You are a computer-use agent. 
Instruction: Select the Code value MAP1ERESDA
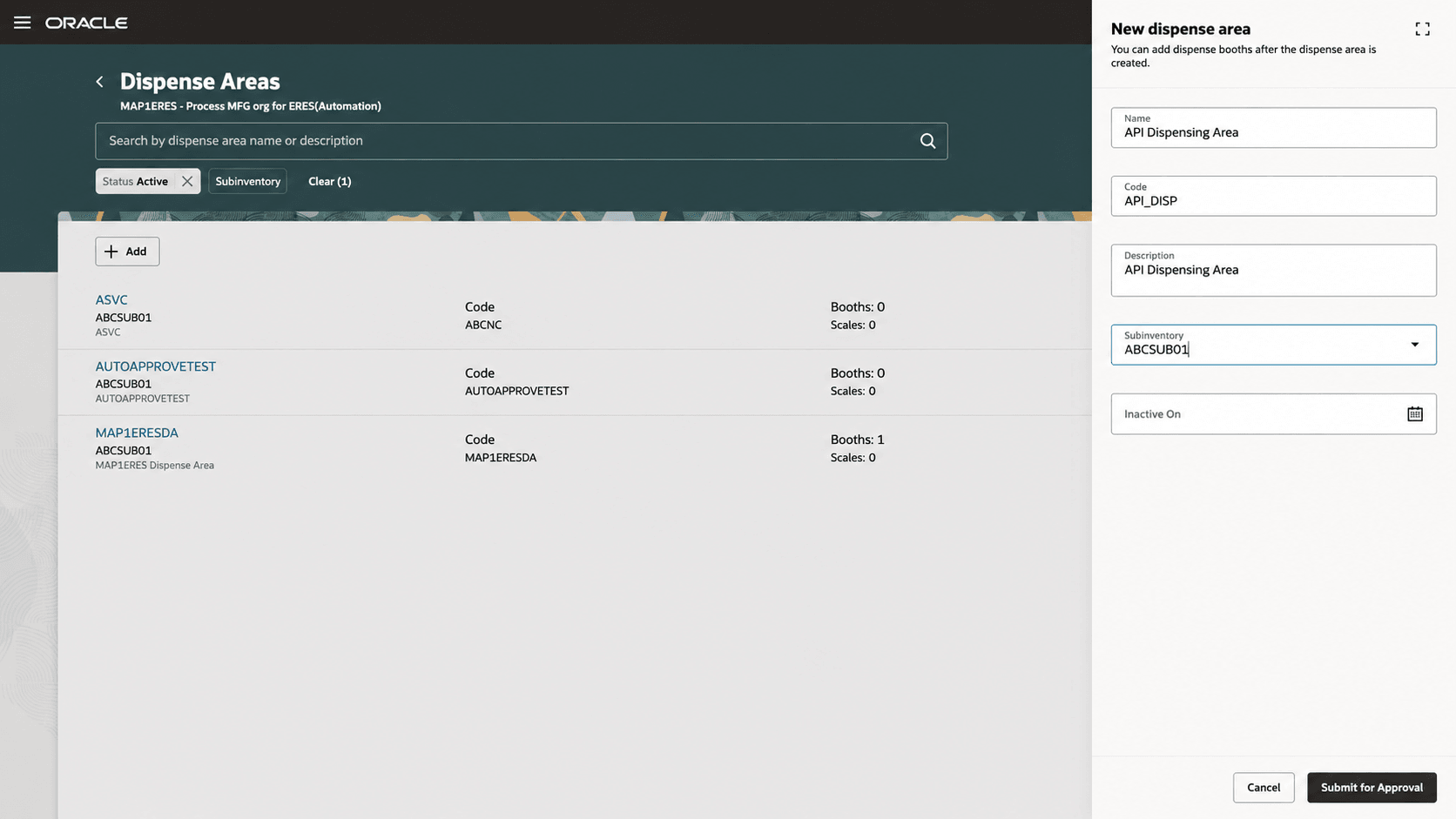pyautogui.click(x=501, y=458)
